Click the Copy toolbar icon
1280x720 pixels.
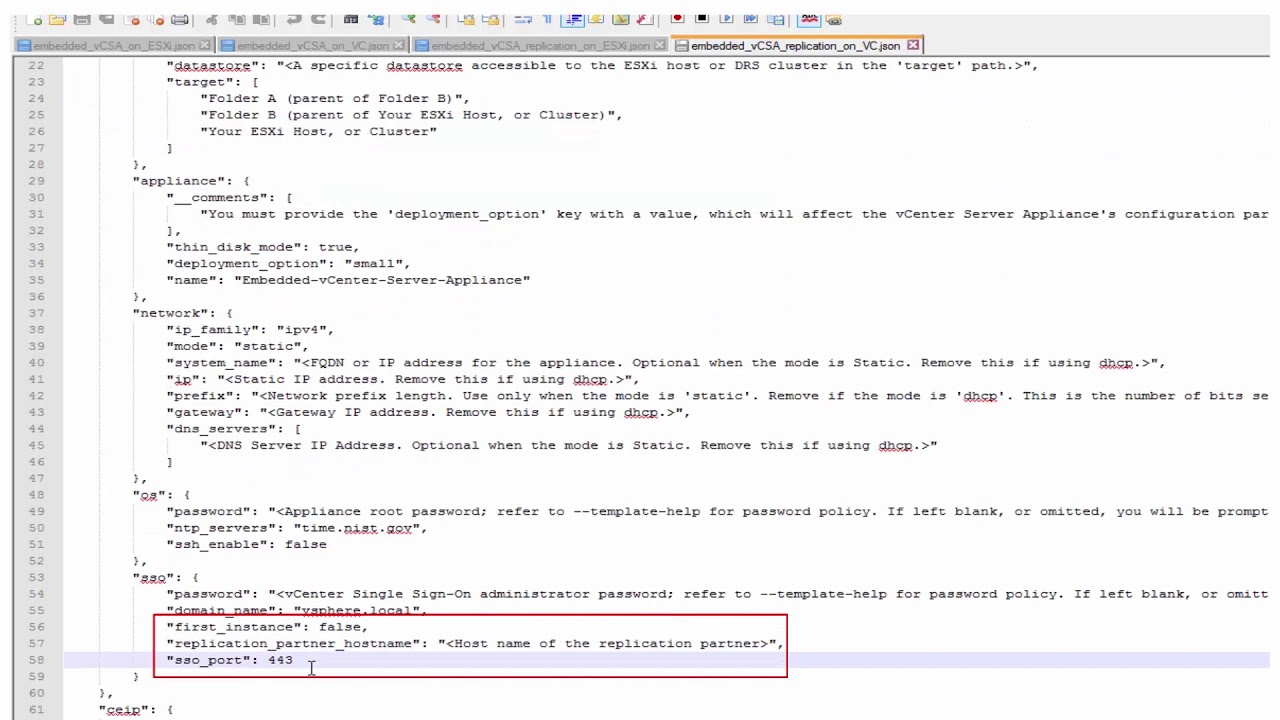(236, 19)
